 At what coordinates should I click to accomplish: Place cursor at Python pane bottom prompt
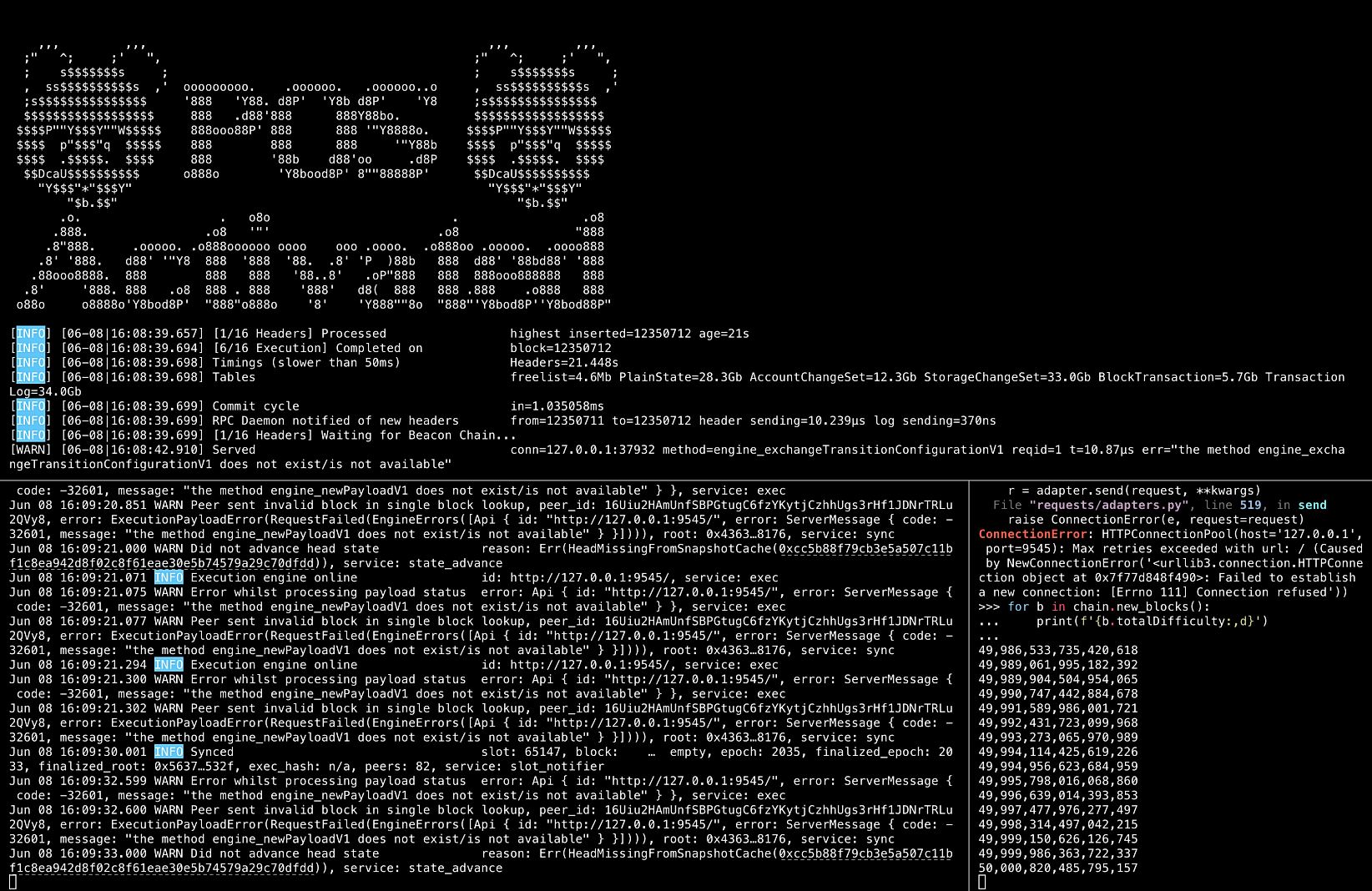pyautogui.click(x=982, y=883)
